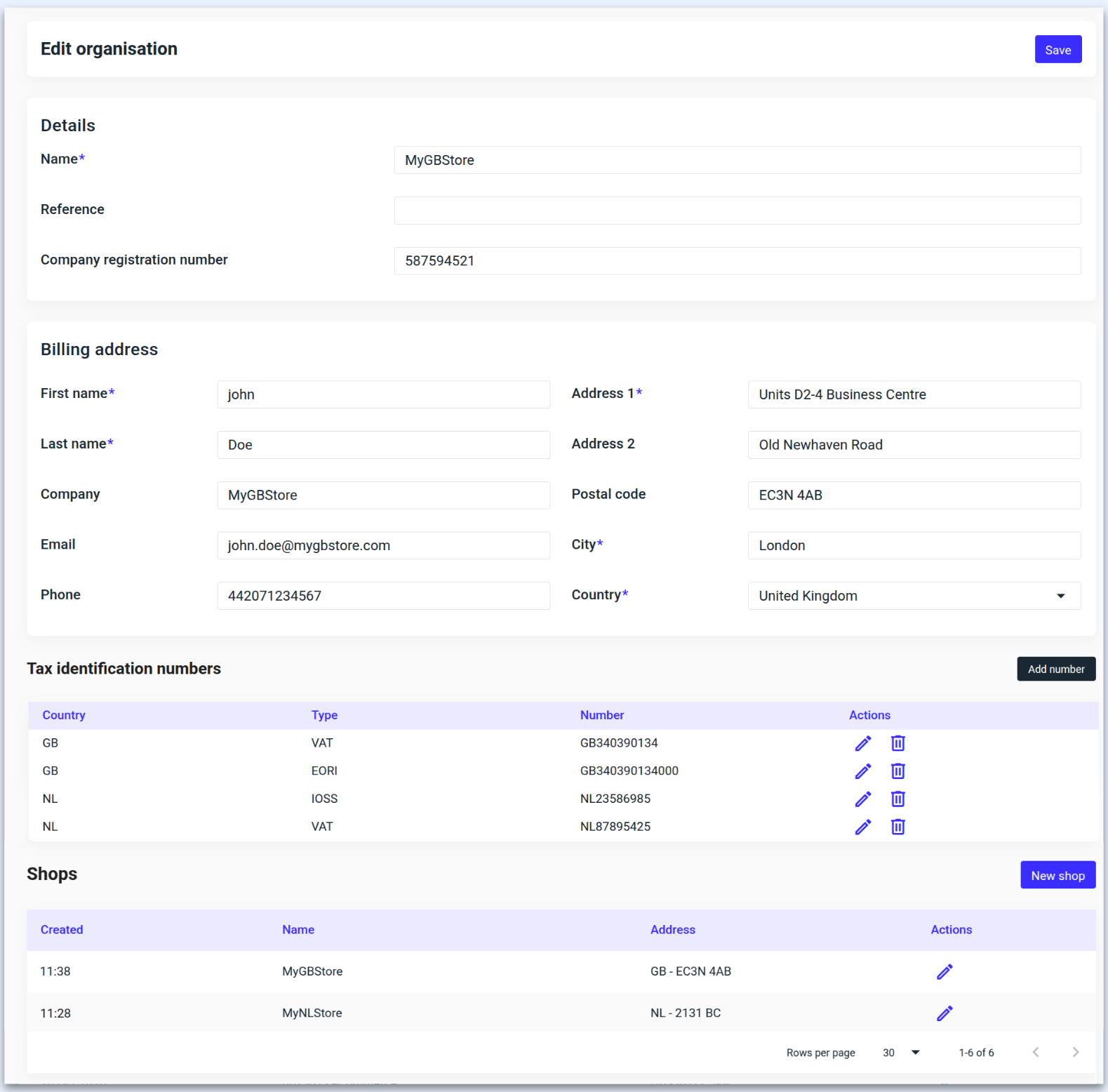Edit the GB EORI tax number
The height and width of the screenshot is (1092, 1108).
(862, 771)
